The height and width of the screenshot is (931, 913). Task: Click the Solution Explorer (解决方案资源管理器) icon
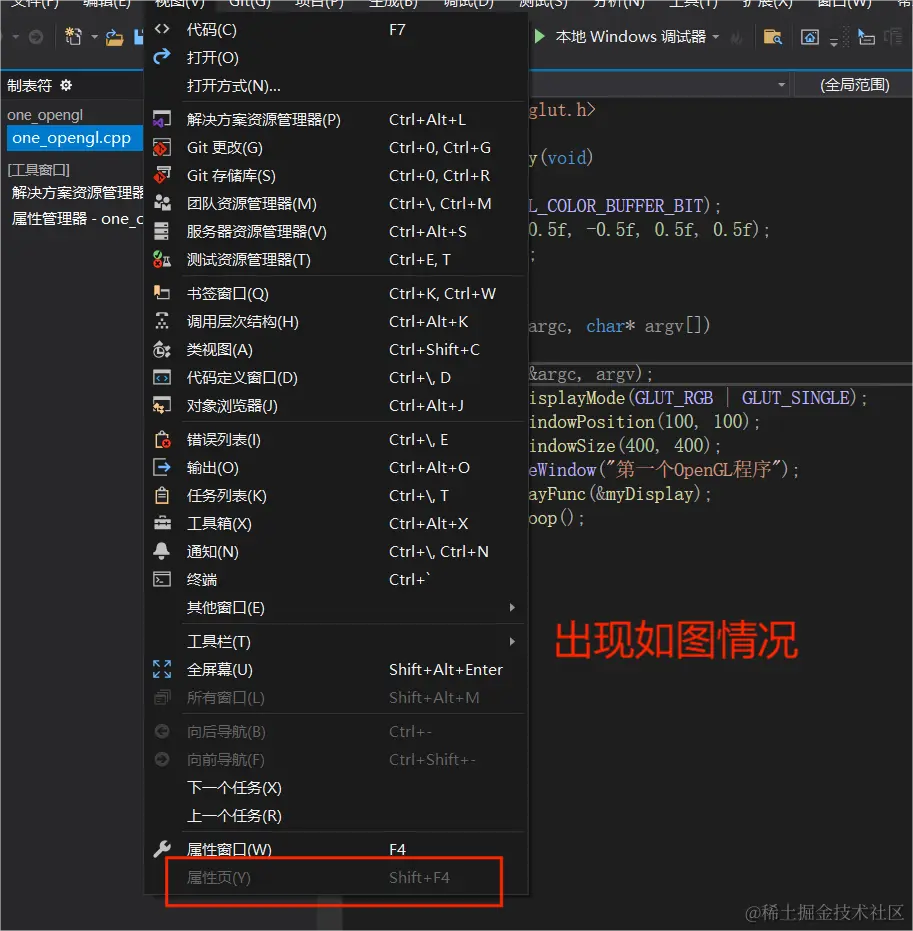click(x=161, y=119)
